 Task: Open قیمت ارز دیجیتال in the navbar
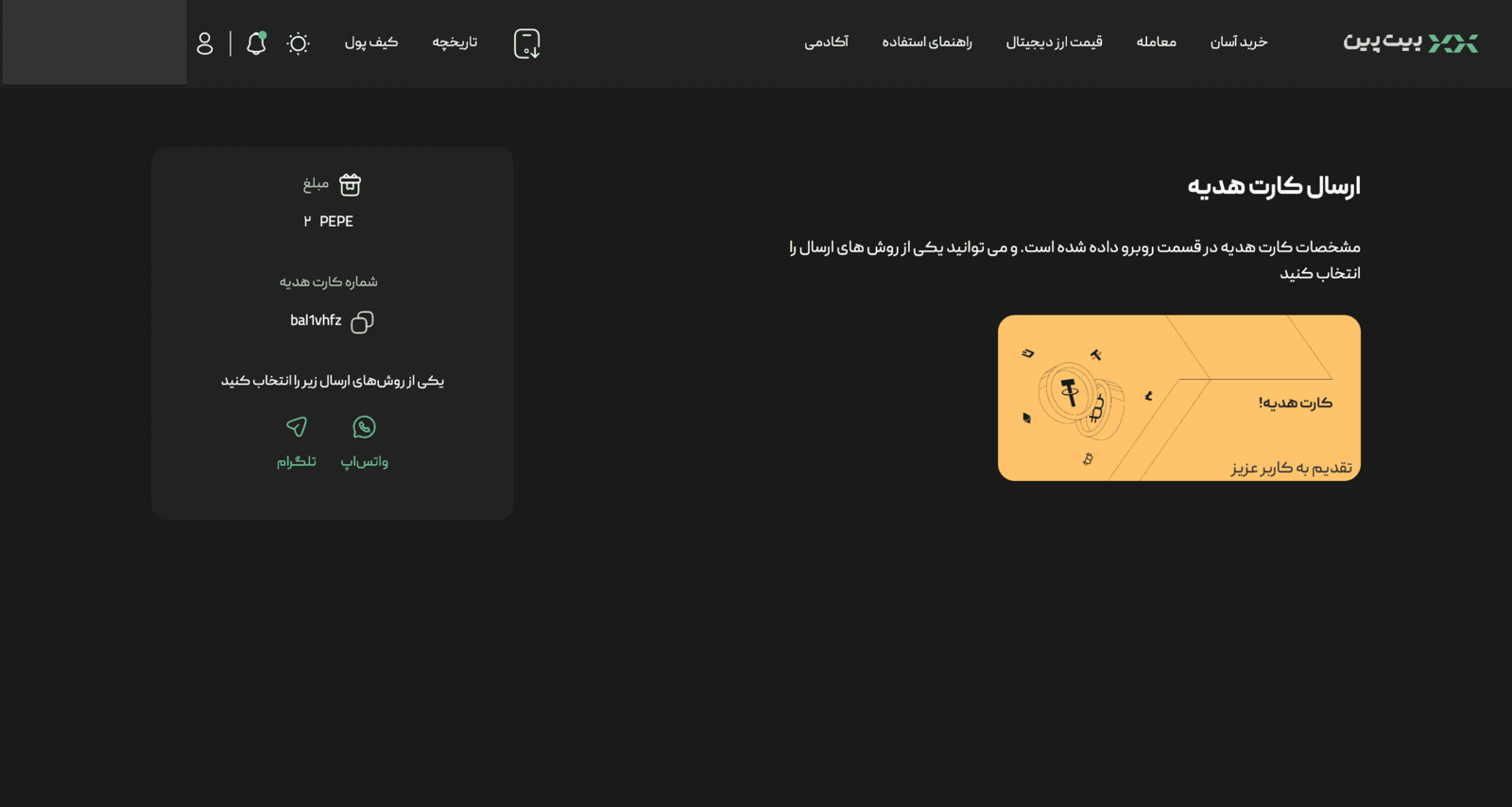pyautogui.click(x=1054, y=43)
